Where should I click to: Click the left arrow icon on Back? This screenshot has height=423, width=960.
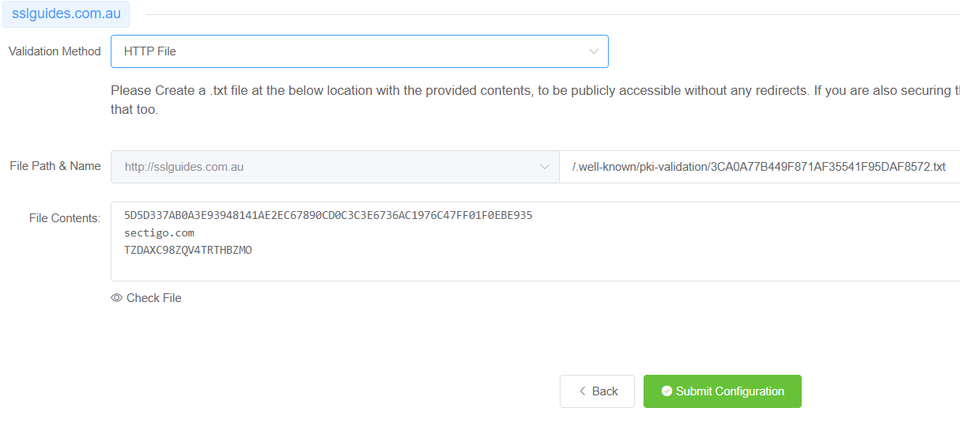click(581, 391)
